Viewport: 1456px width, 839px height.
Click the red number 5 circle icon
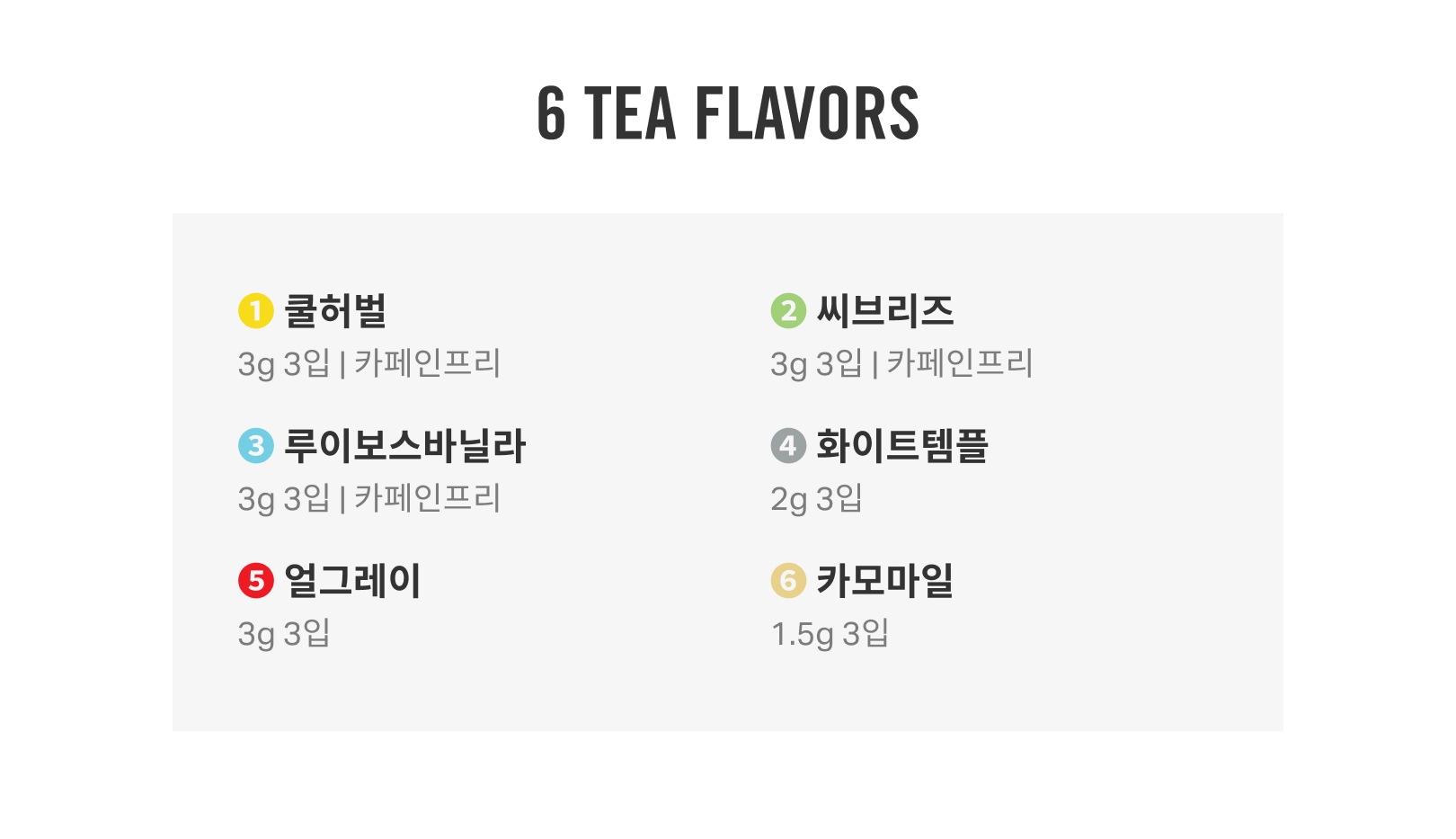255,580
